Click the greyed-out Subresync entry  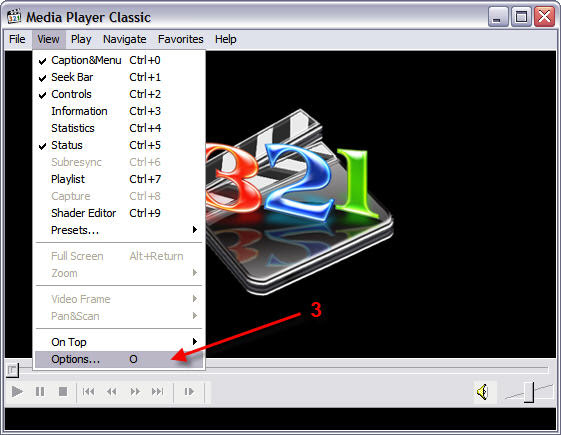pyautogui.click(x=119, y=162)
